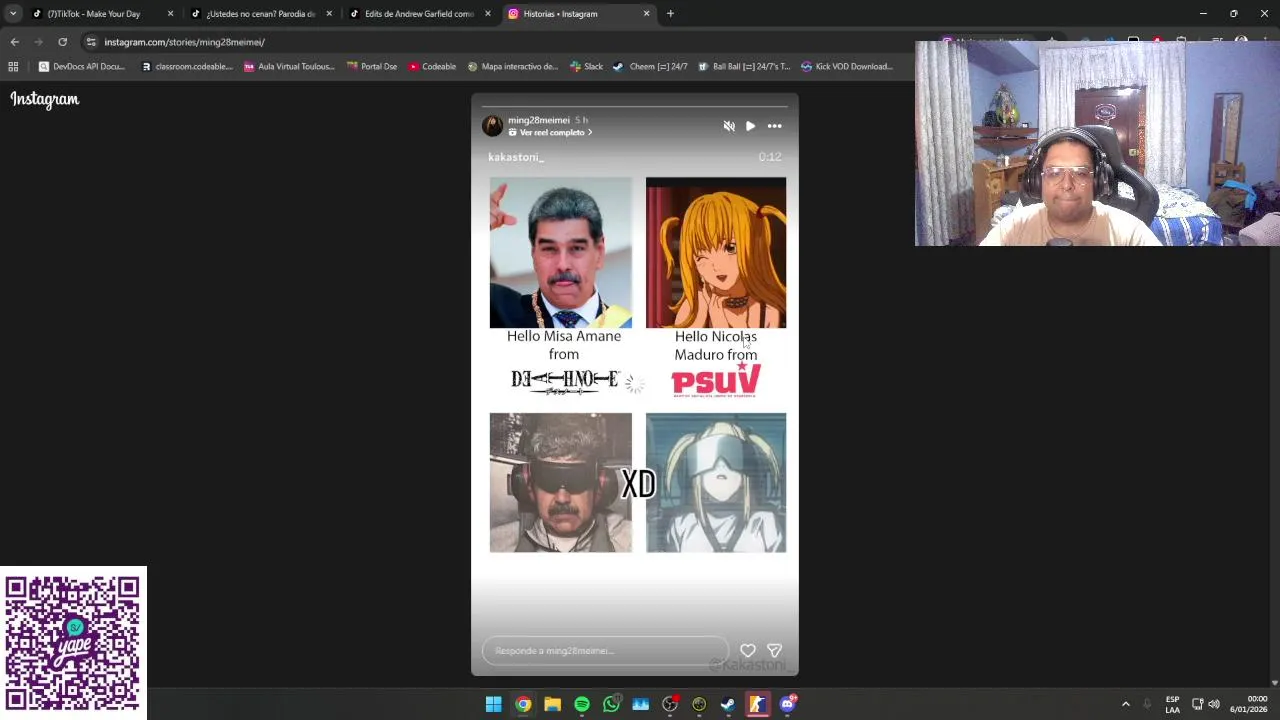Share the story via paper plane icon

(774, 651)
